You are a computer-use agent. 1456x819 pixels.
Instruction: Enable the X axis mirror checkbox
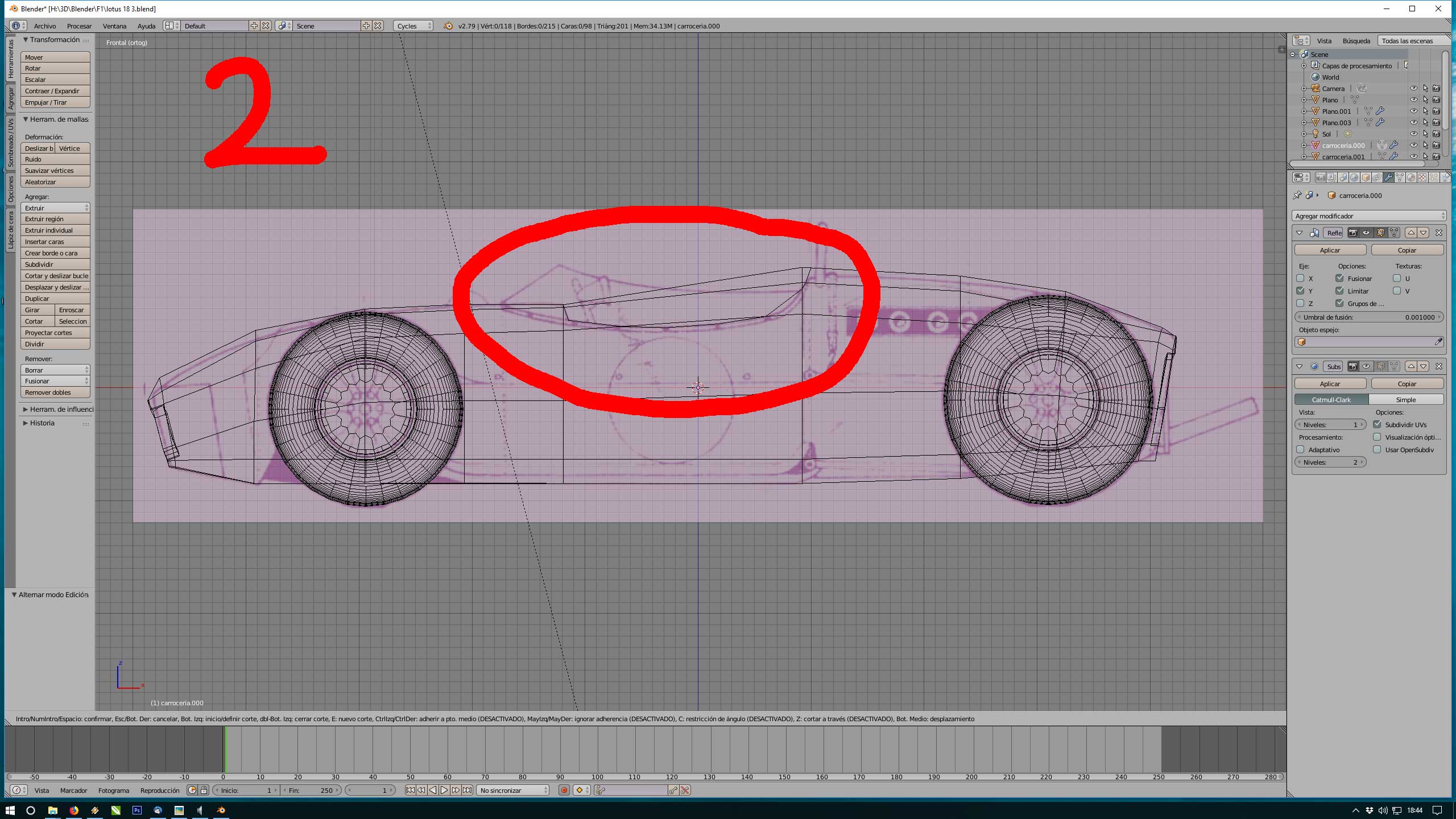[1300, 278]
